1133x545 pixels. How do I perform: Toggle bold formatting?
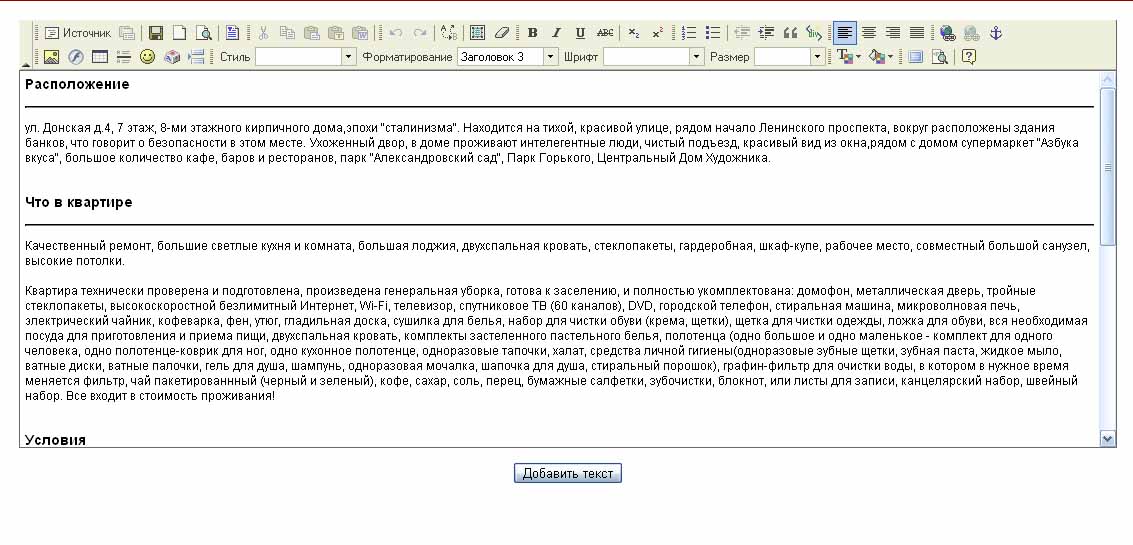pos(533,33)
